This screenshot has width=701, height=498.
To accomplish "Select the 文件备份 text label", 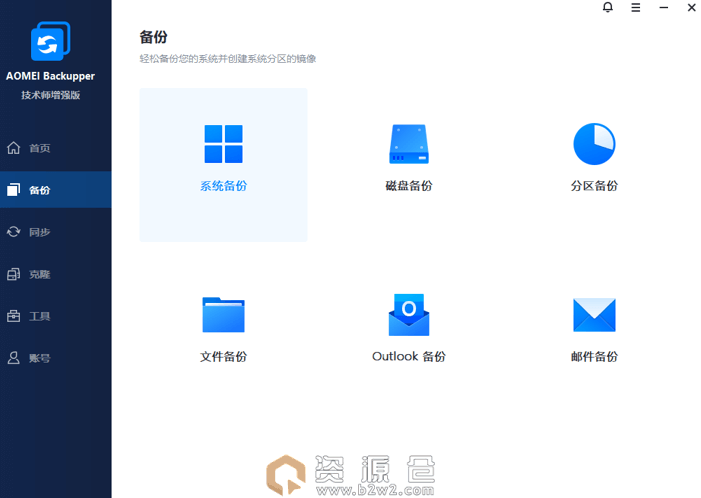I will tap(223, 357).
